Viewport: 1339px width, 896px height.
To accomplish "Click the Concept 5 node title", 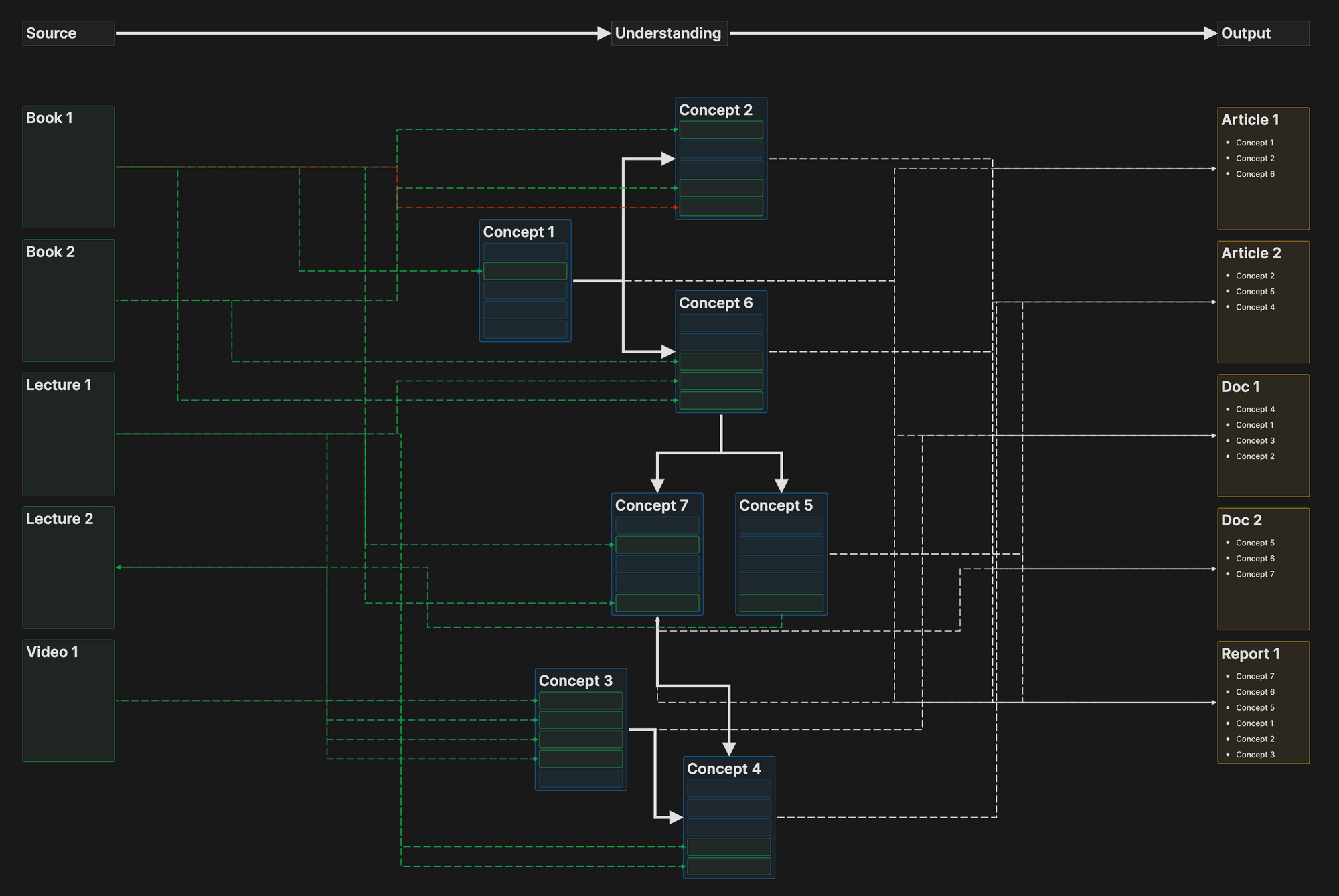I will coord(776,505).
